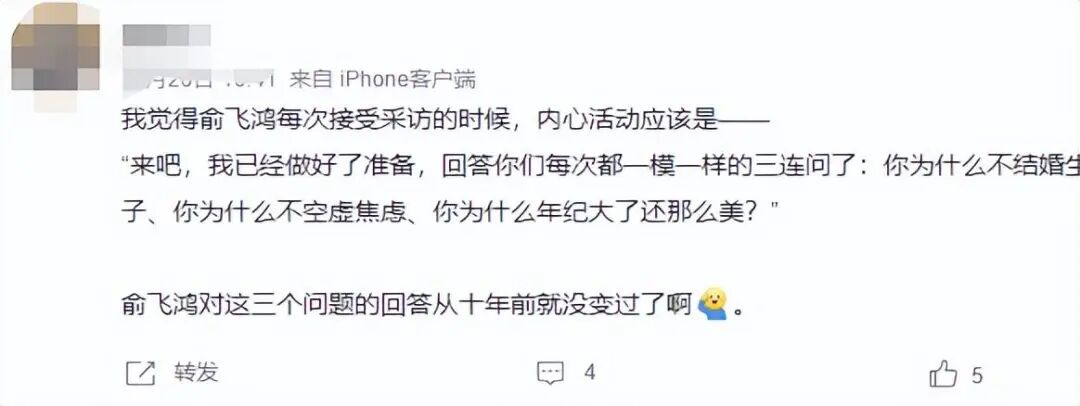Screen dimensions: 1080x406
Task: Click the blurred post timestamp
Action: tap(198, 81)
